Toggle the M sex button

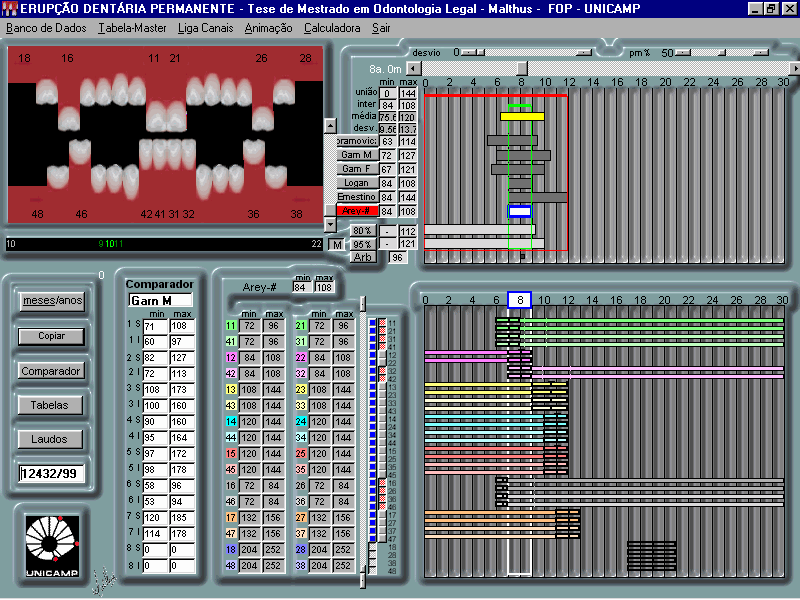tap(337, 245)
